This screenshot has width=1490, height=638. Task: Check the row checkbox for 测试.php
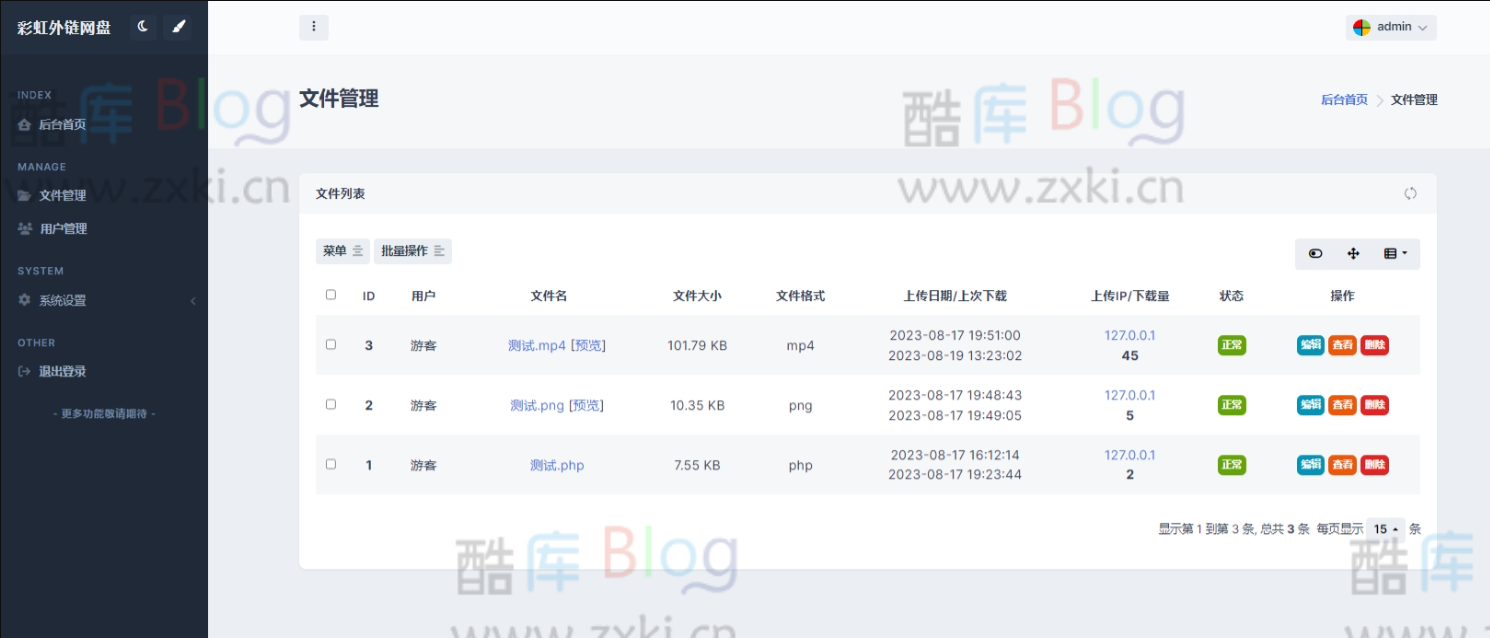point(333,465)
